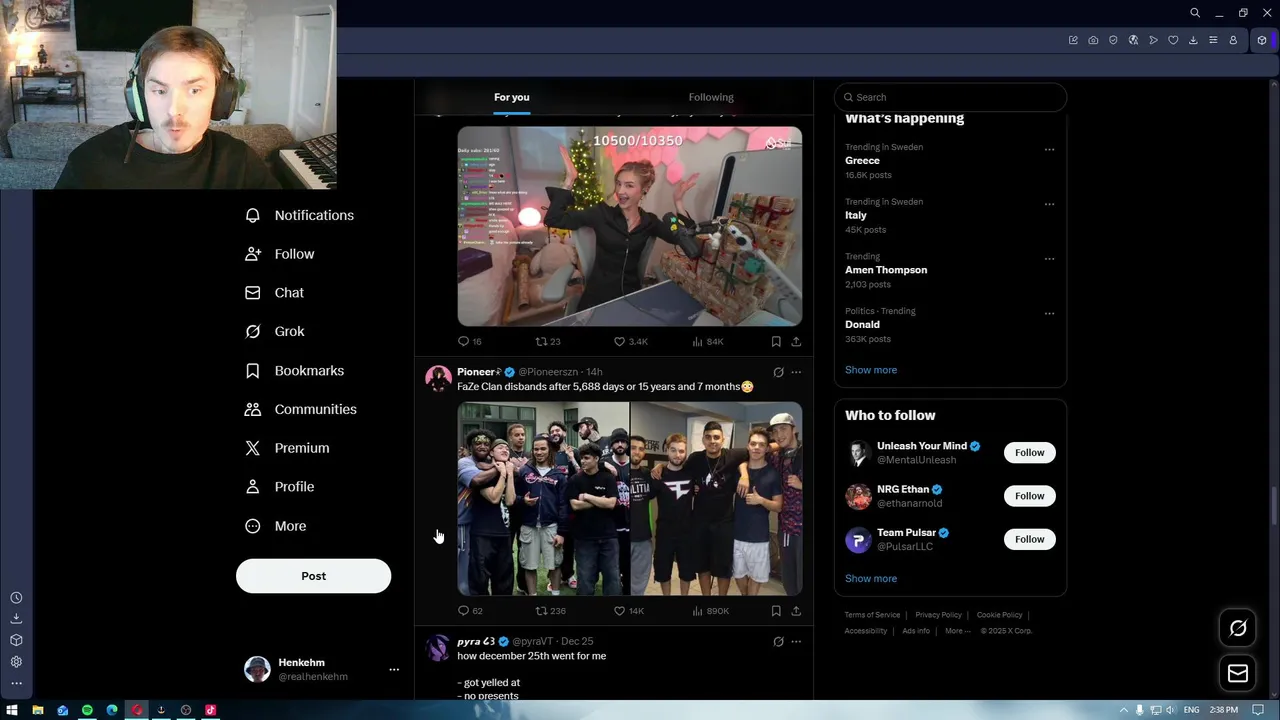Open the left FaZe group photo
The width and height of the screenshot is (1280, 720).
pyautogui.click(x=543, y=499)
